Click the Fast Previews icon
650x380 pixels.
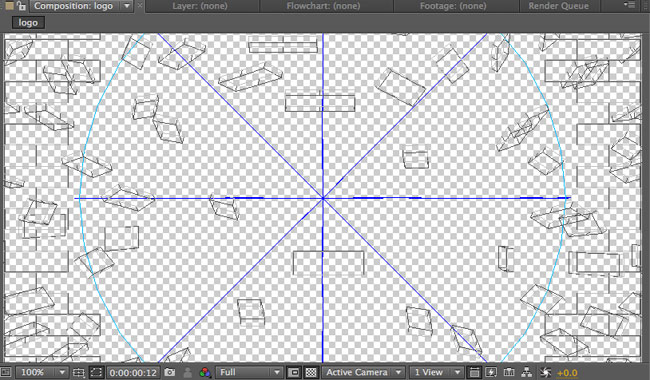click(491, 372)
